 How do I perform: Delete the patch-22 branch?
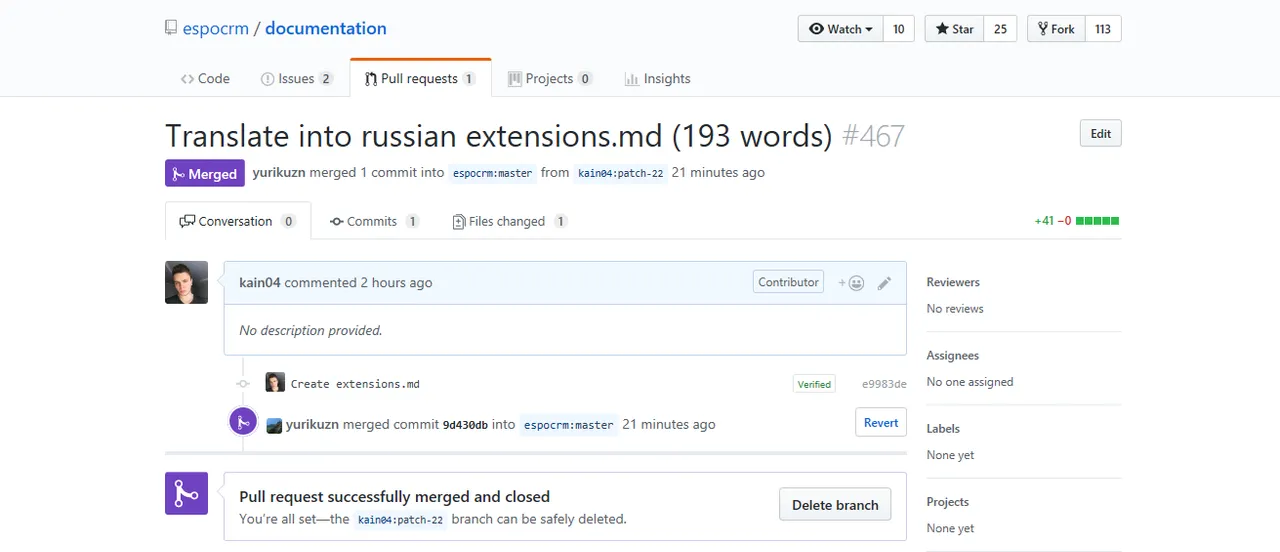point(835,505)
